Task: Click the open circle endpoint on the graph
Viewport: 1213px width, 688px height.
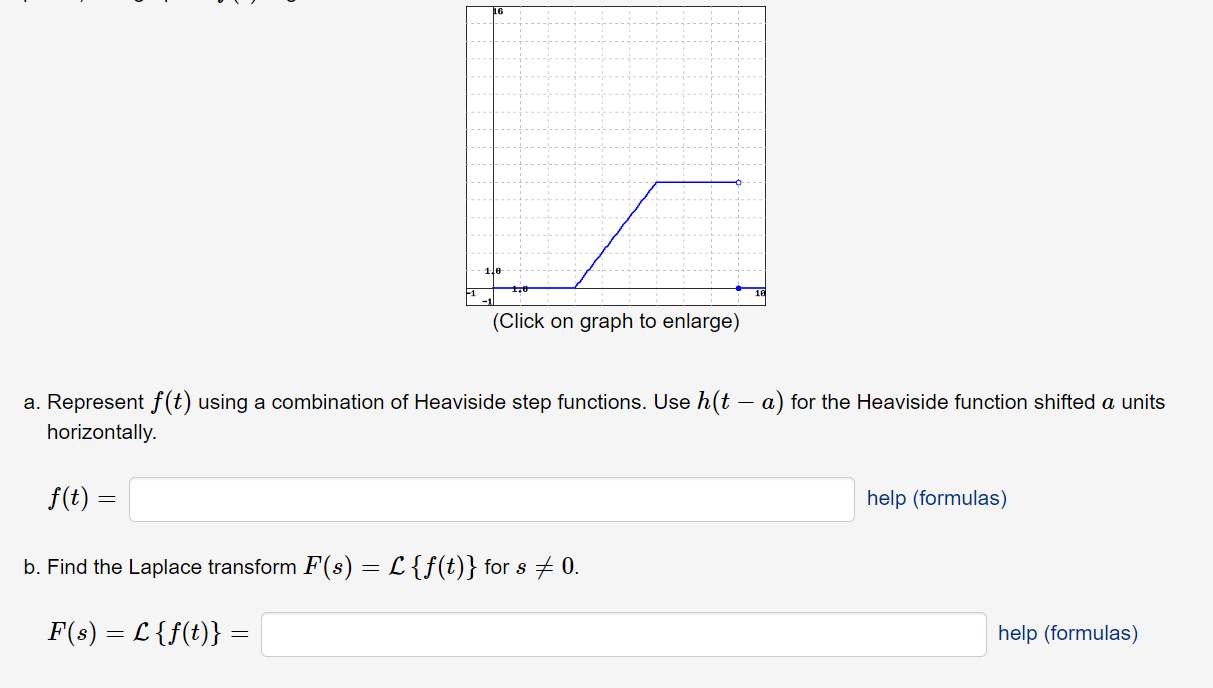Action: coord(738,182)
